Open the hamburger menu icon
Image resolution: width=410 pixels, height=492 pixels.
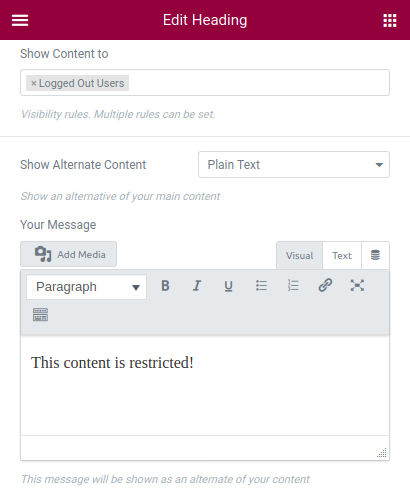coord(20,20)
